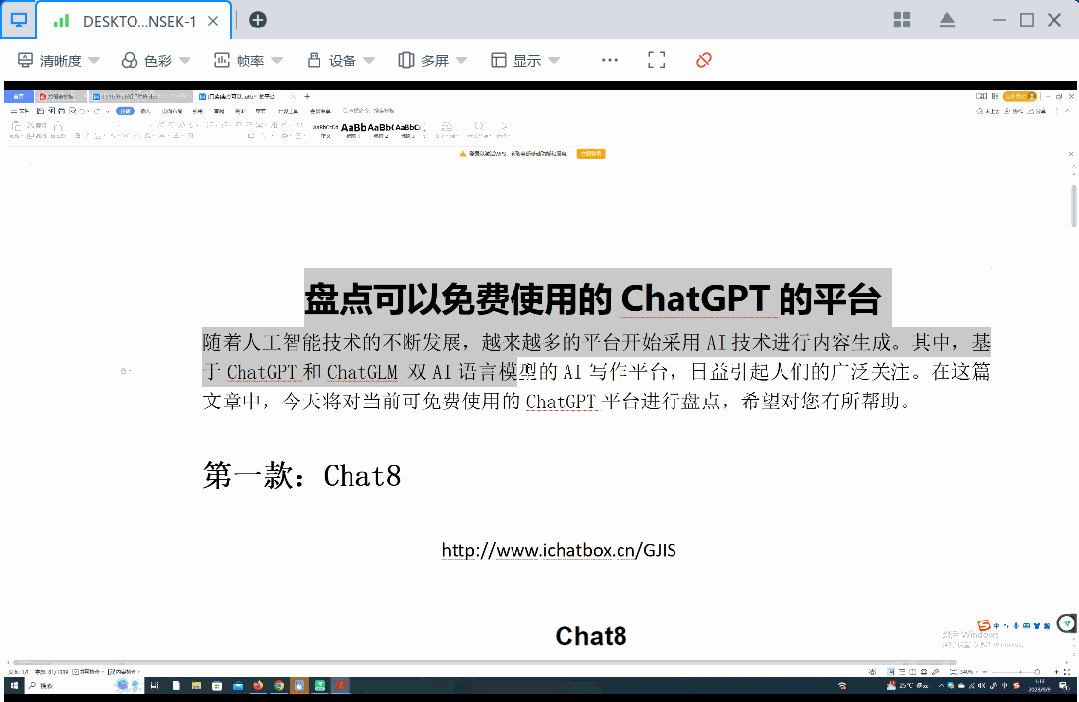Click the three-dots more options button
1079x702 pixels.
point(610,61)
